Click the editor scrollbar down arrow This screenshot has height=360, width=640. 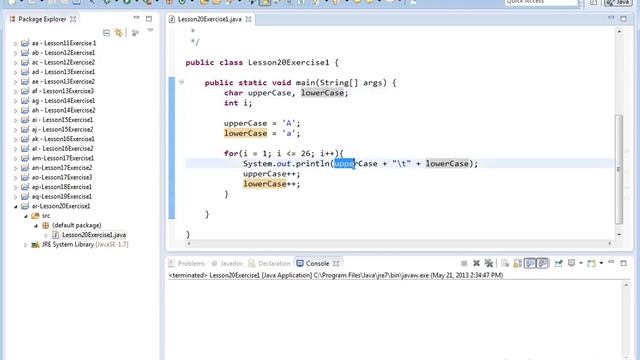click(x=619, y=235)
